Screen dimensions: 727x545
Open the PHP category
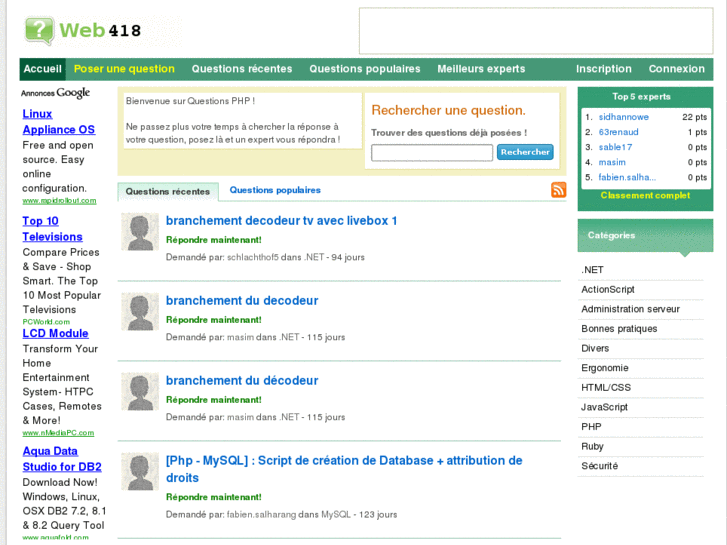click(x=591, y=427)
